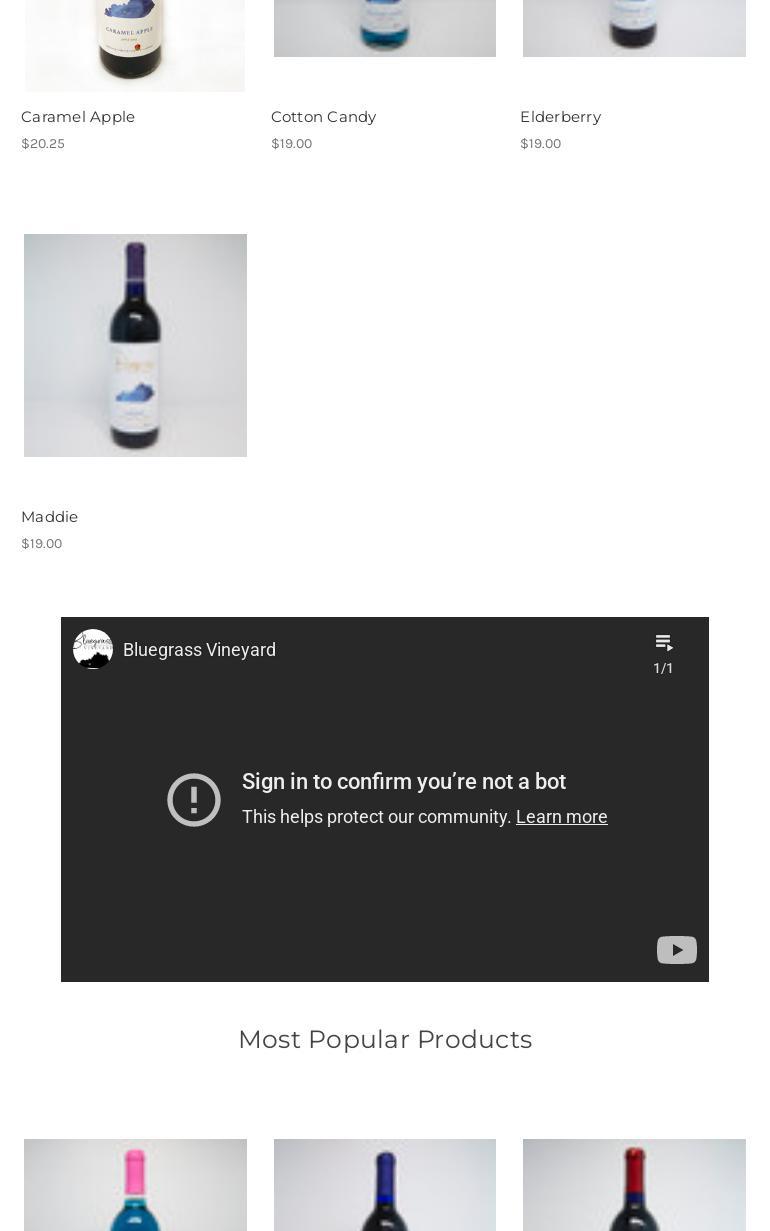
Task: View the Elderberry bottle image
Action: tap(634, 28)
